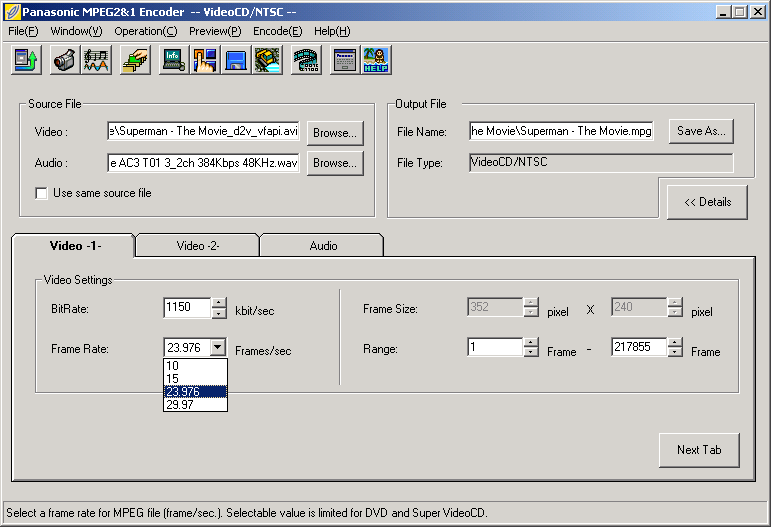Click the Panasonic window about icon
This screenshot has width=771, height=527.
coord(345,60)
